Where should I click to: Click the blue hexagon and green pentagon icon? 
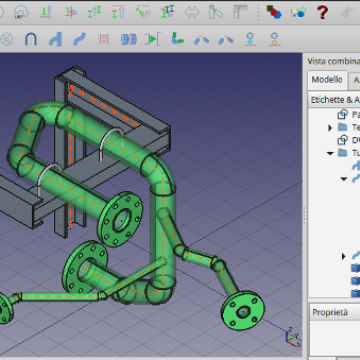point(298,12)
